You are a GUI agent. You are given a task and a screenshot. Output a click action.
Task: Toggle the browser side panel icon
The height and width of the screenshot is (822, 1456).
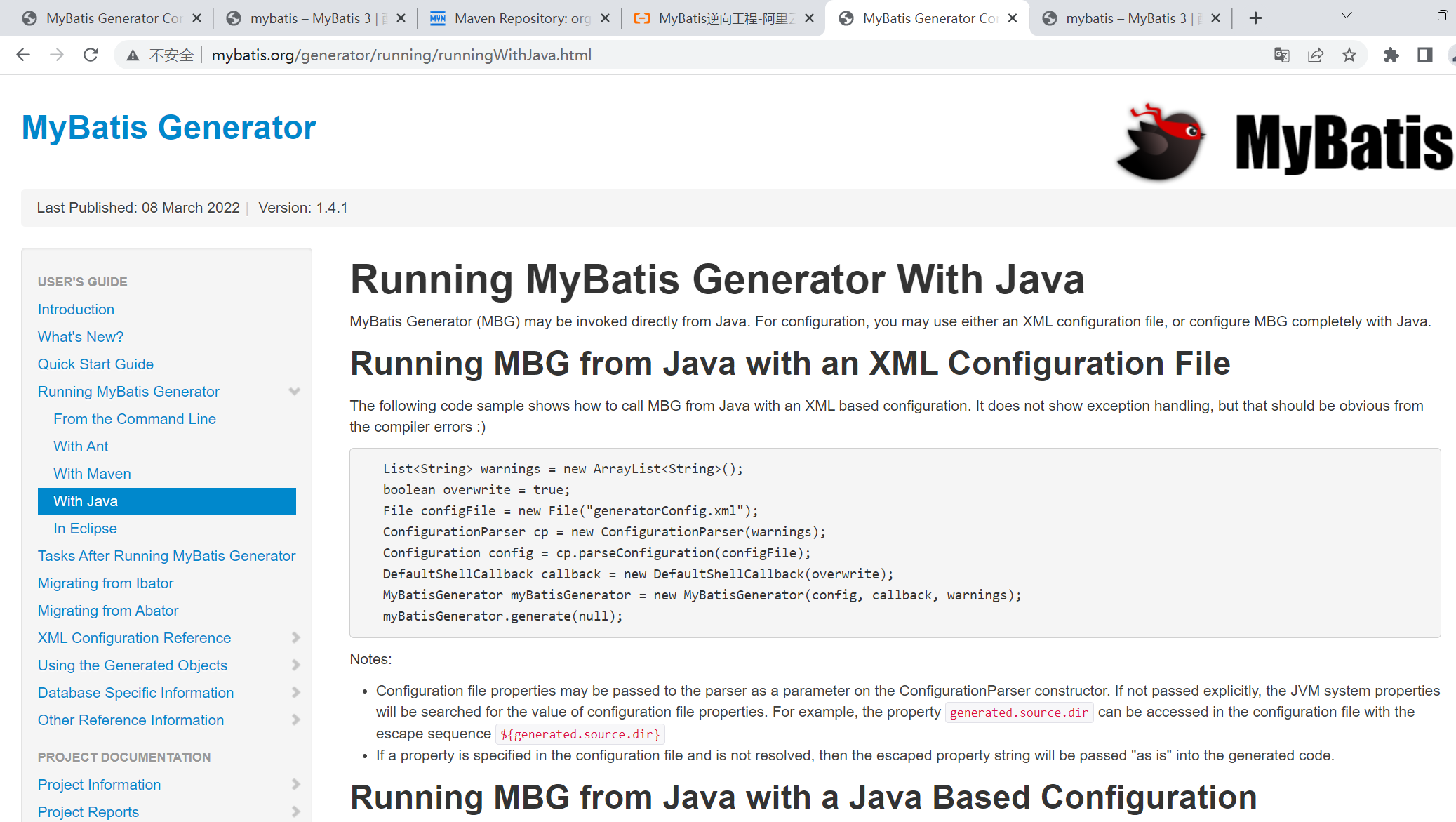coord(1424,55)
